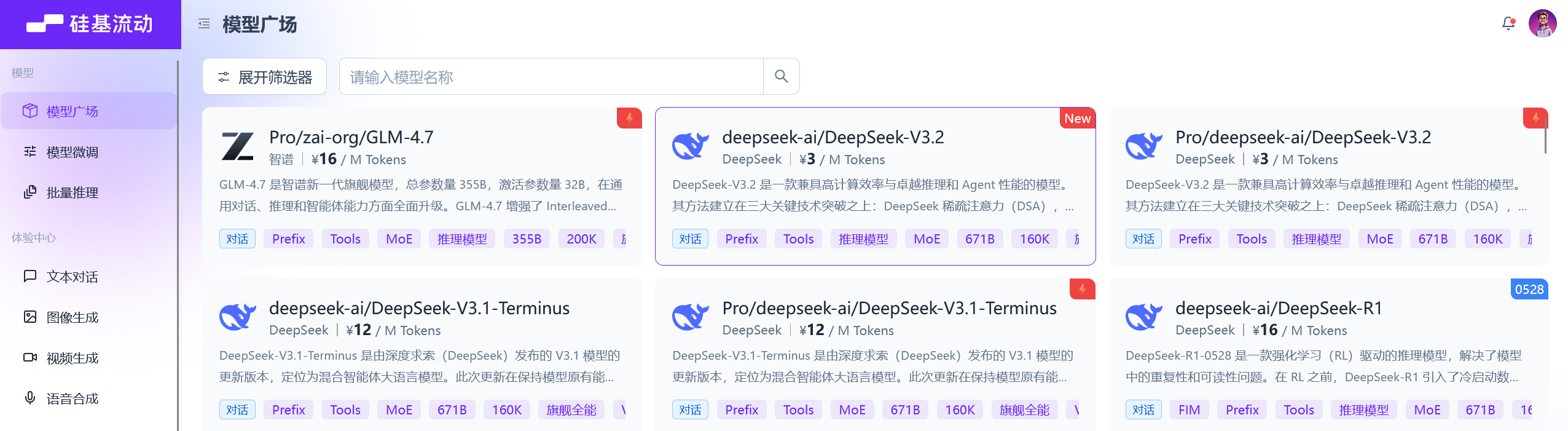Click the camera icon beside 视频生成
Screen dimensions: 1568x431
(30, 357)
